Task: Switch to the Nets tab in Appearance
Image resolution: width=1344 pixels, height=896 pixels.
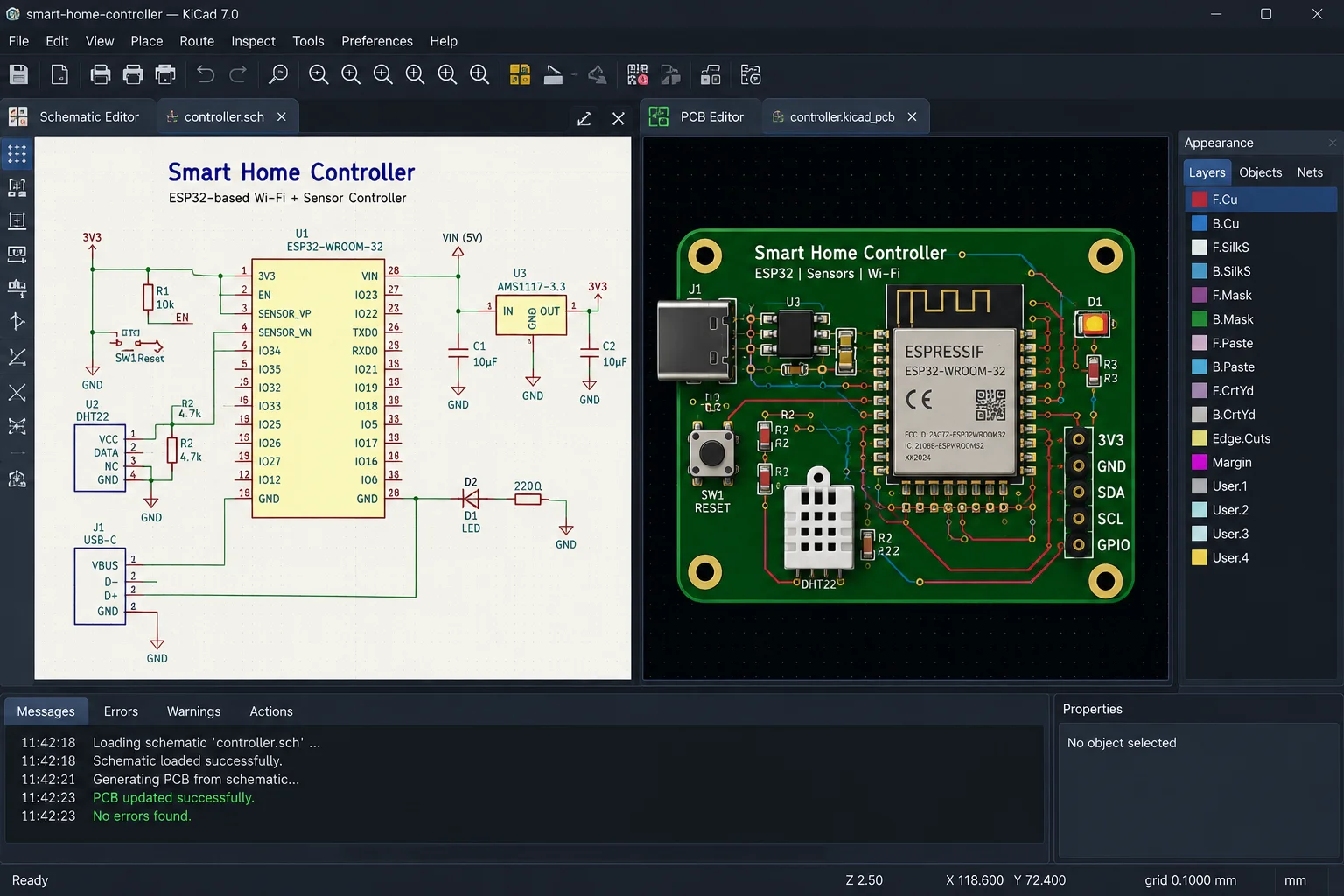Action: 1310,172
